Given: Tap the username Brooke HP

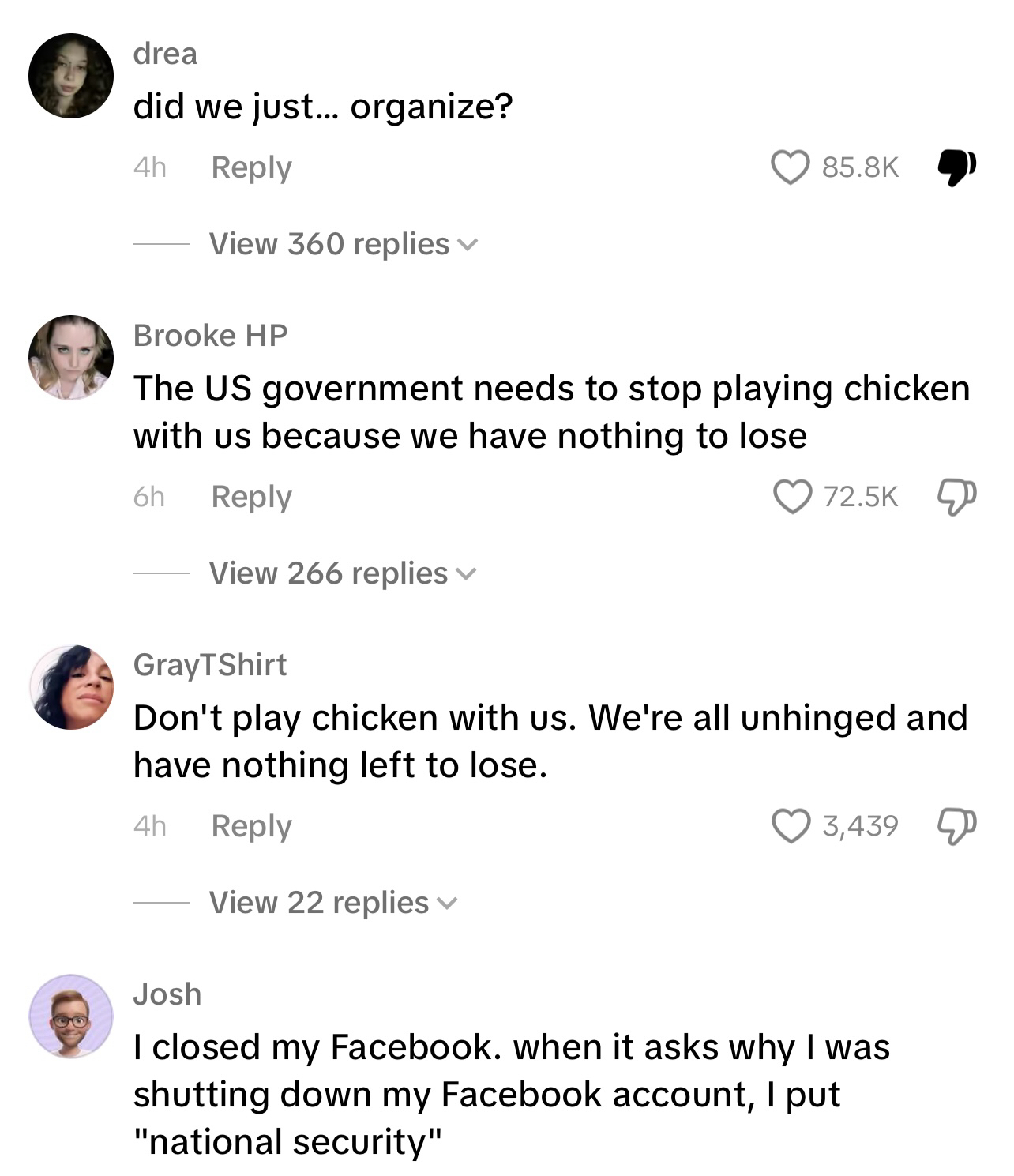Looking at the screenshot, I should 210,336.
